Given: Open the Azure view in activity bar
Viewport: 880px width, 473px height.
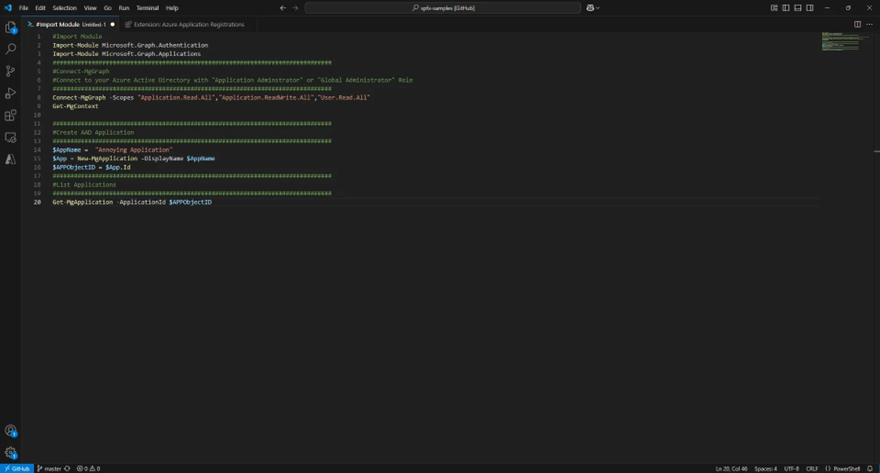Looking at the screenshot, I should (11, 159).
